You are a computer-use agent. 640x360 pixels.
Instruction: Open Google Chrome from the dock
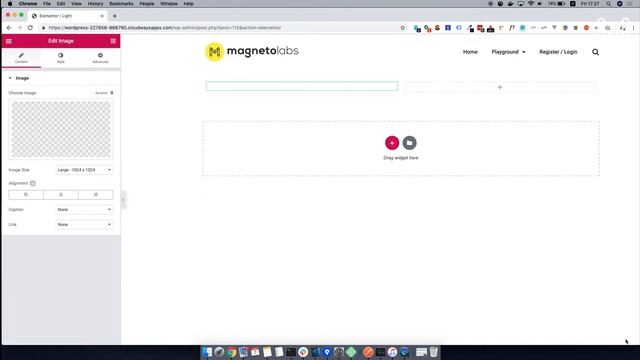[x=231, y=352]
